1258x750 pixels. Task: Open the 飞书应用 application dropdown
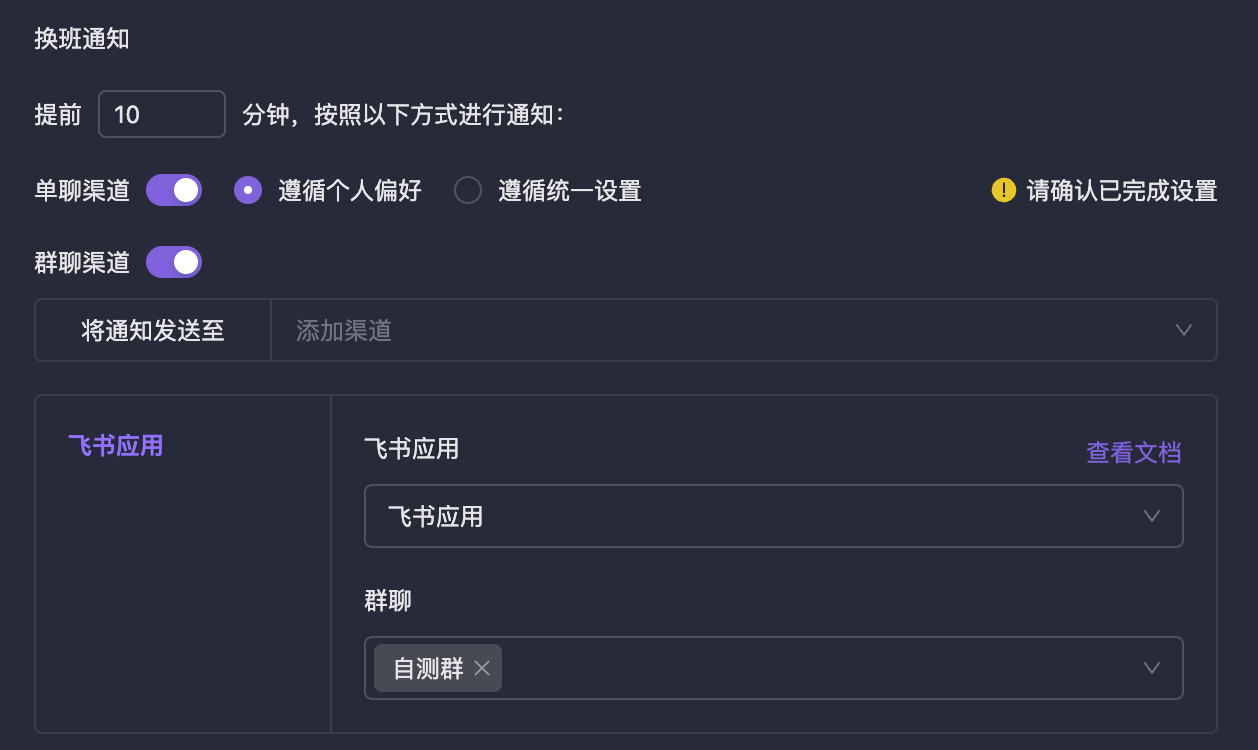coord(773,516)
